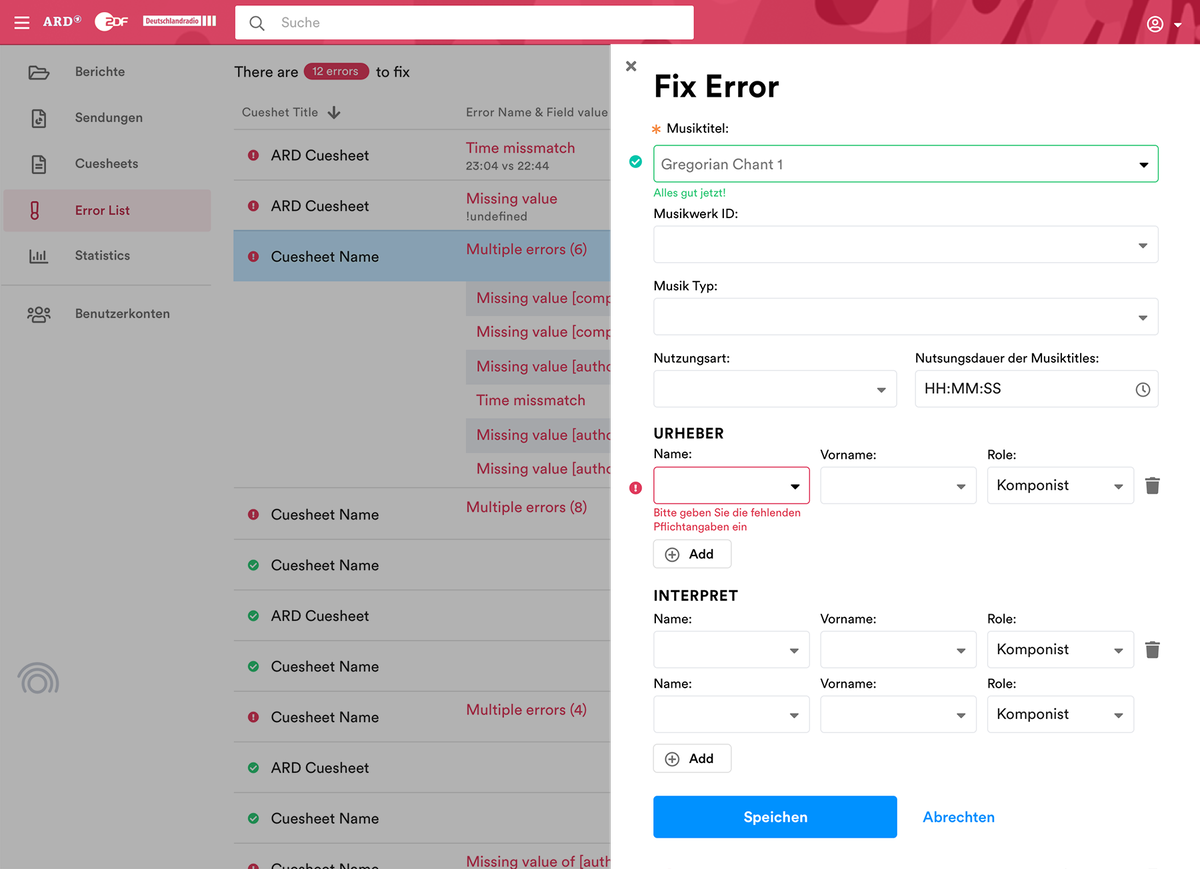Open the hamburger navigation menu
Image resolution: width=1200 pixels, height=869 pixels.
click(22, 22)
